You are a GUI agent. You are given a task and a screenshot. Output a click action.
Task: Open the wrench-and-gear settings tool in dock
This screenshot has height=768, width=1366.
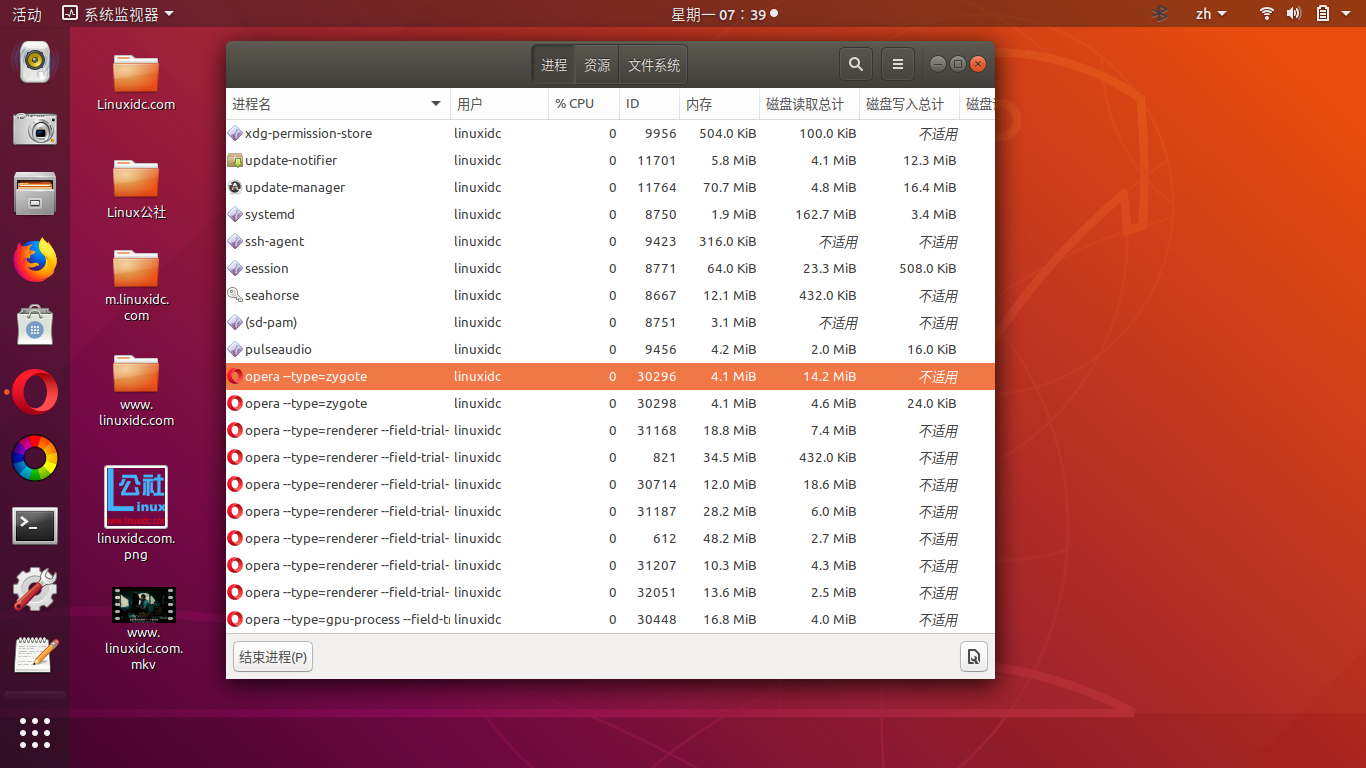click(x=35, y=590)
